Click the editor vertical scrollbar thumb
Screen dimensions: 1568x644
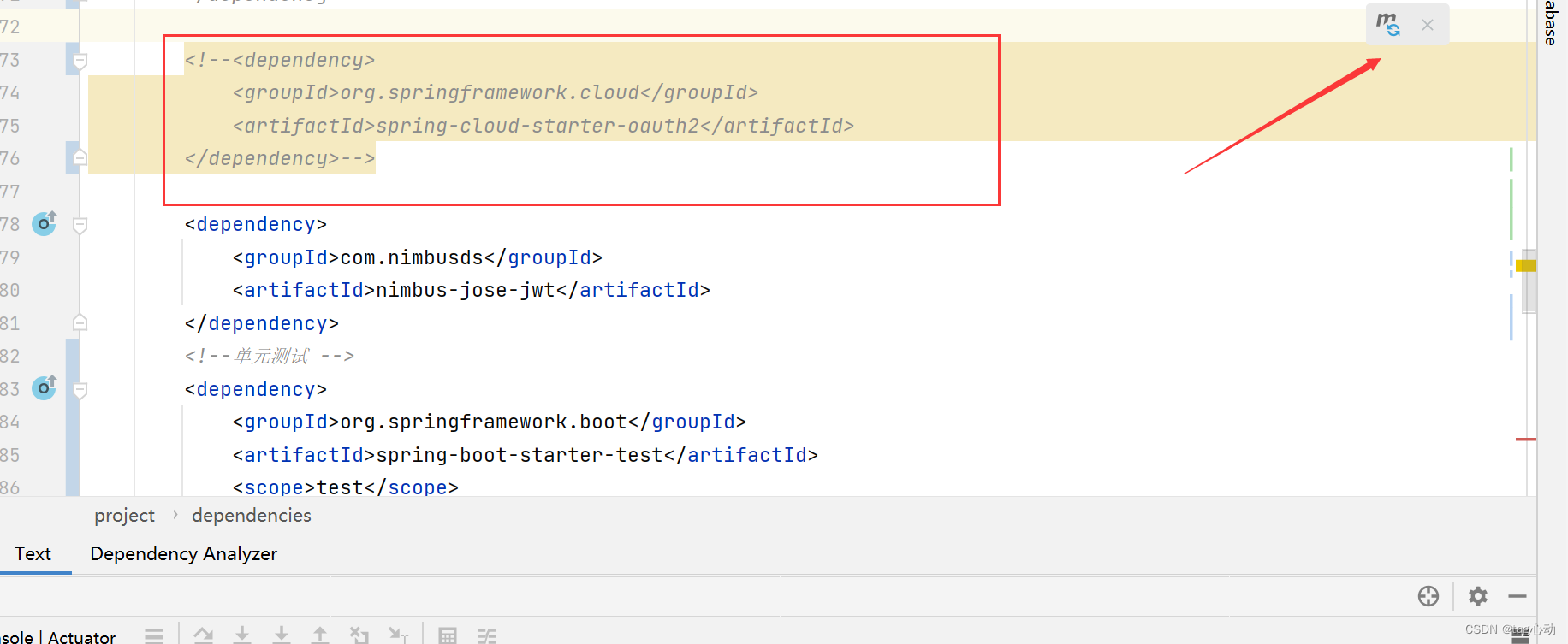[1529, 281]
